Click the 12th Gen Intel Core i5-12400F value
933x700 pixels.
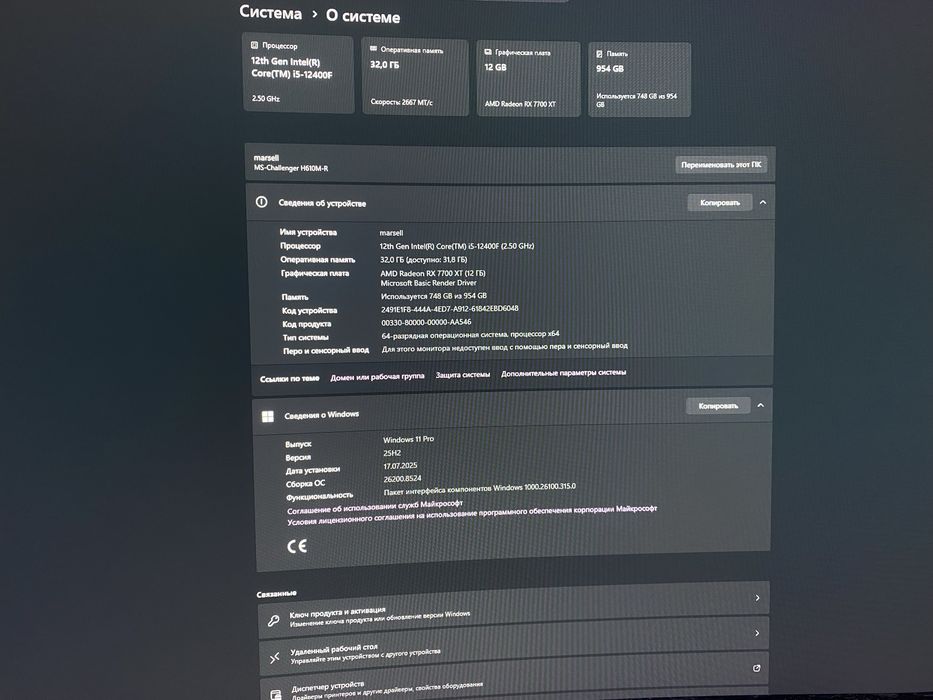point(457,246)
